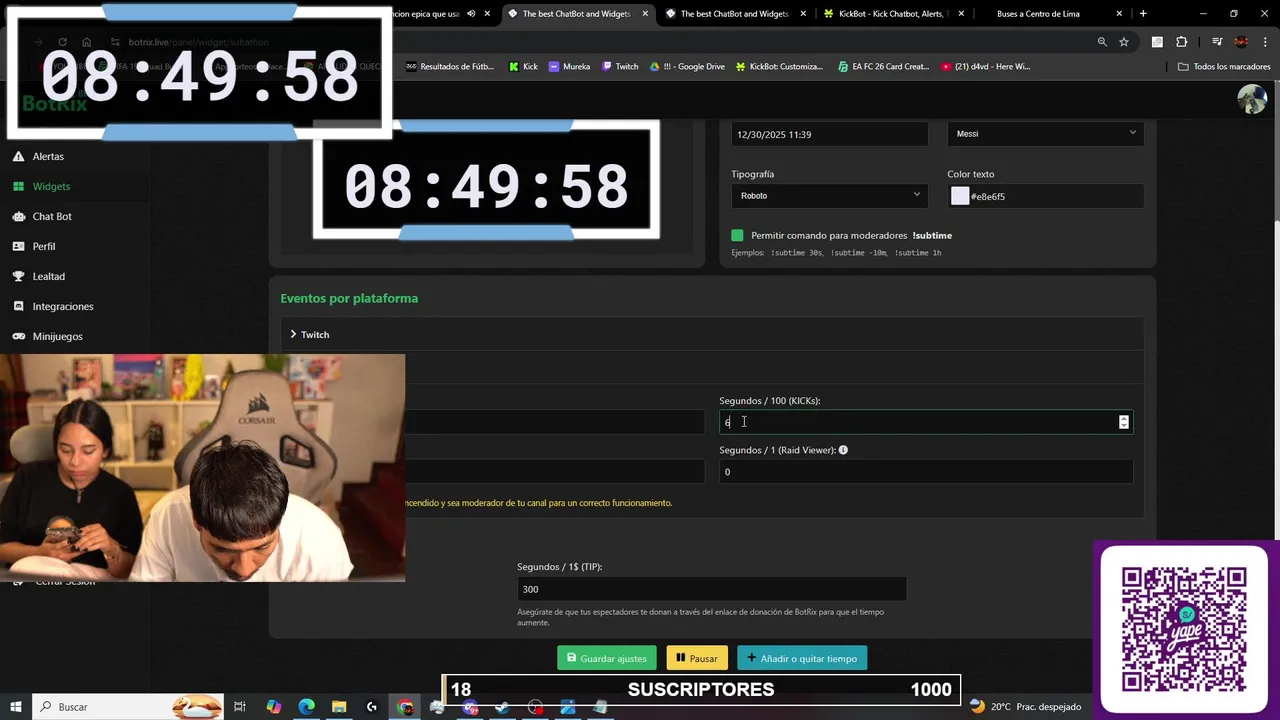Screen dimensions: 1280x720
Task: Open the Alertas sidebar section
Action: pos(48,156)
